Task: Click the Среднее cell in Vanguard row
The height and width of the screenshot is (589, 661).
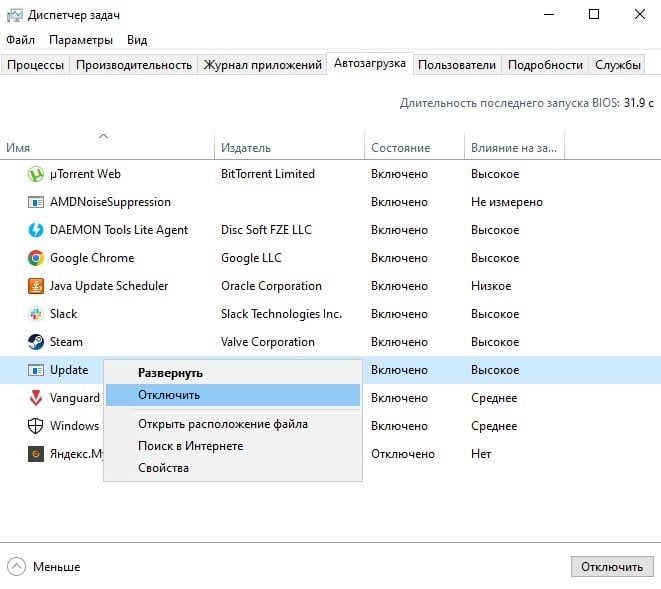Action: point(494,398)
